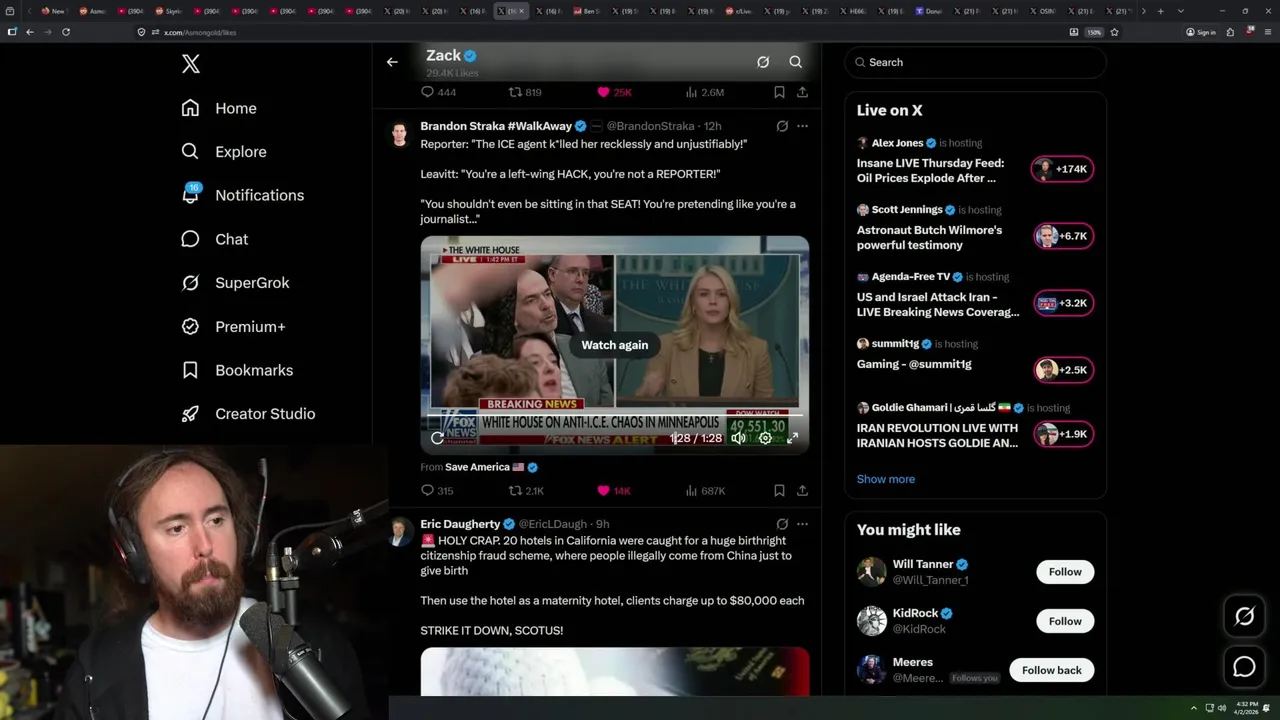The width and height of the screenshot is (1280, 720).
Task: Open the Eric Daugherty post image
Action: click(615, 671)
